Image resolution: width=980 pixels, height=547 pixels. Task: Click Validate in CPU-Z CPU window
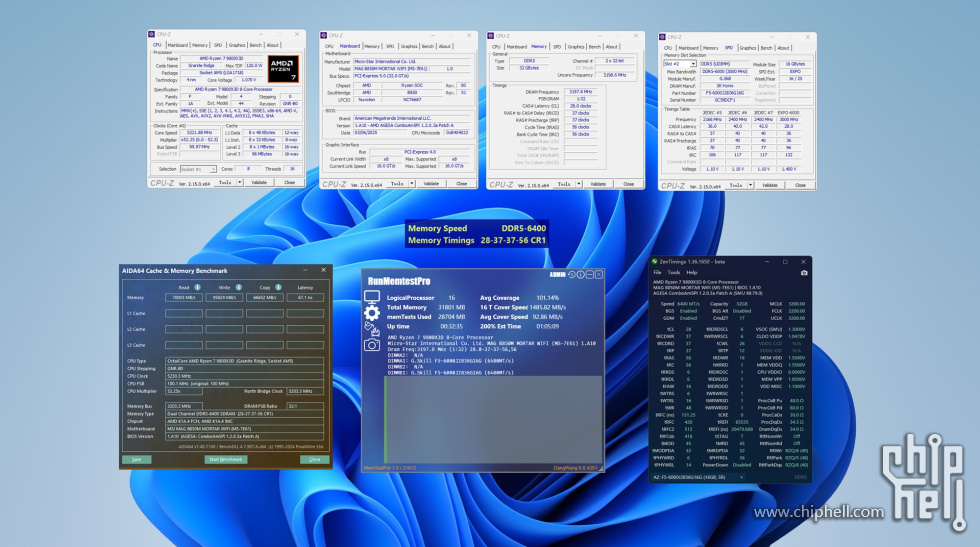pos(259,183)
